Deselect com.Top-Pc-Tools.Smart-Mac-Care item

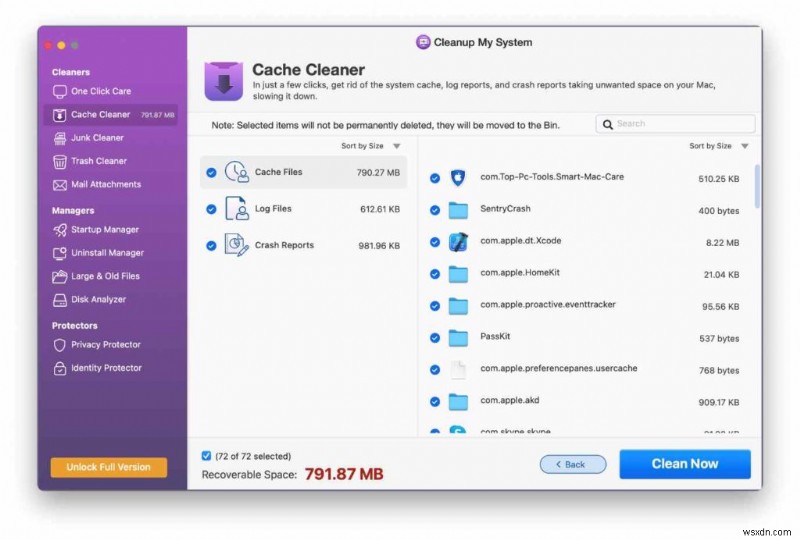435,178
